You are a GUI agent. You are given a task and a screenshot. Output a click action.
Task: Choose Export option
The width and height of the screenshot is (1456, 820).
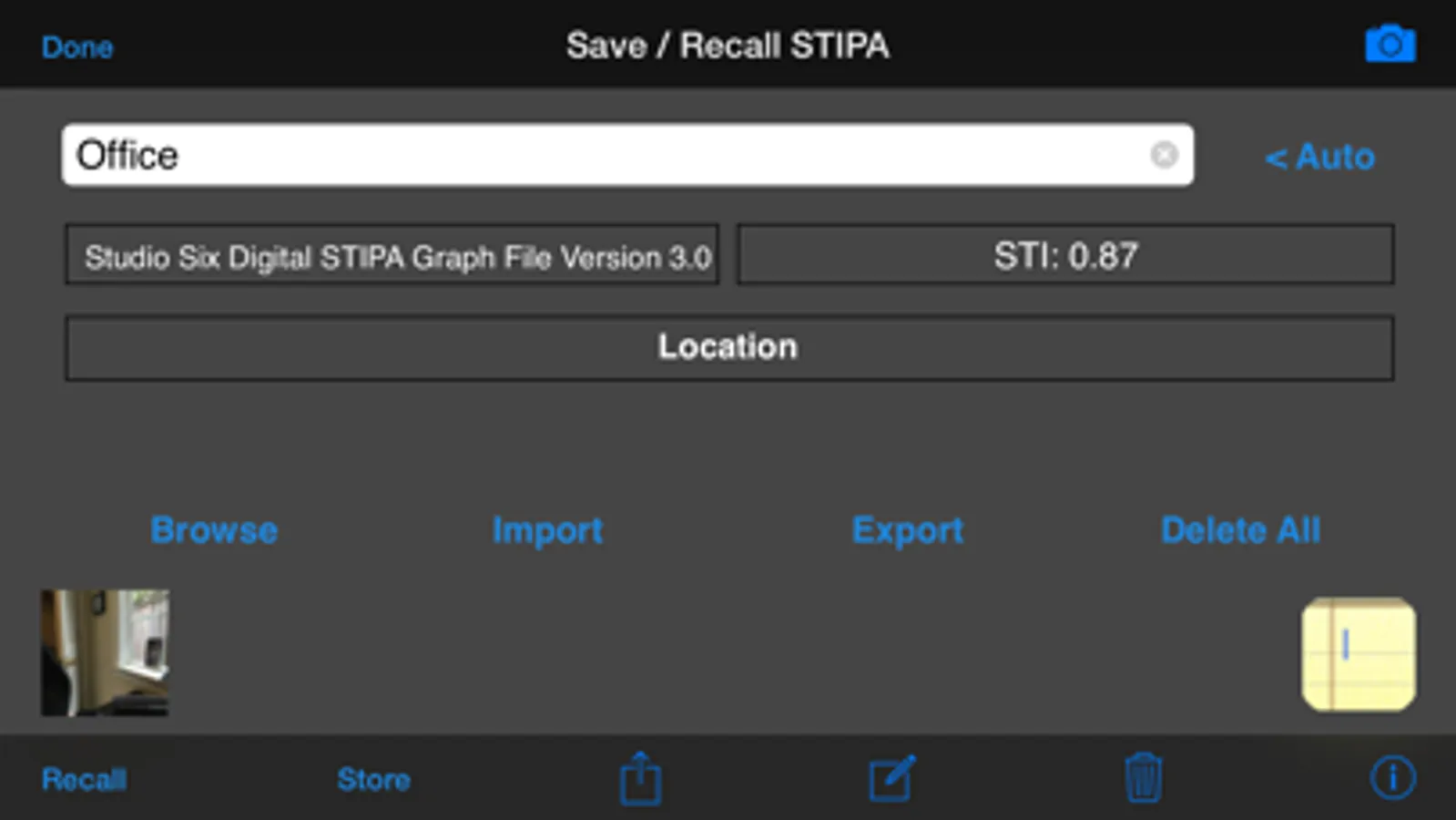coord(907,530)
